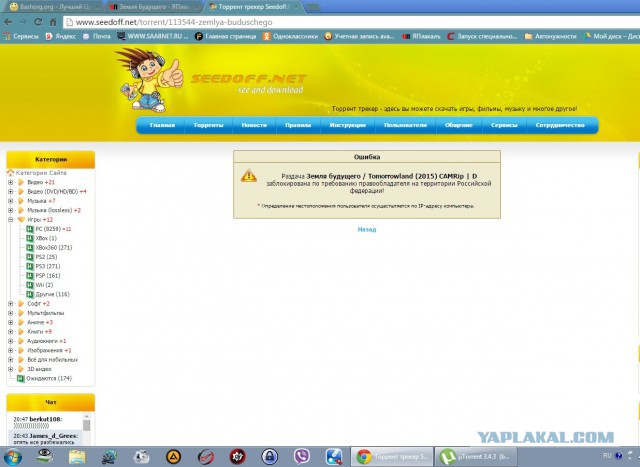
Task: Click the Назад link
Action: [367, 229]
